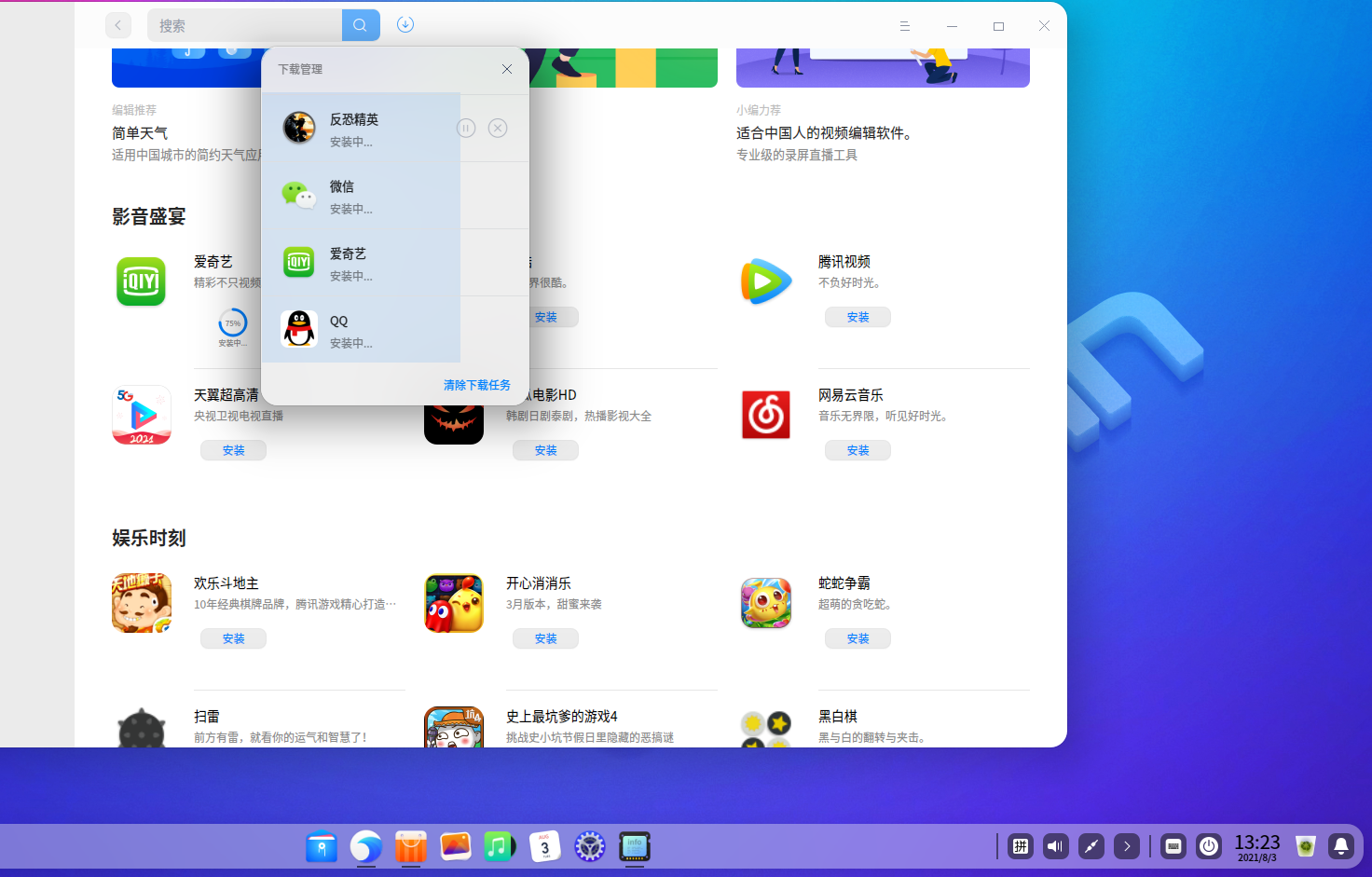Open the store's hamburger main menu
The height and width of the screenshot is (877, 1372).
(x=904, y=26)
